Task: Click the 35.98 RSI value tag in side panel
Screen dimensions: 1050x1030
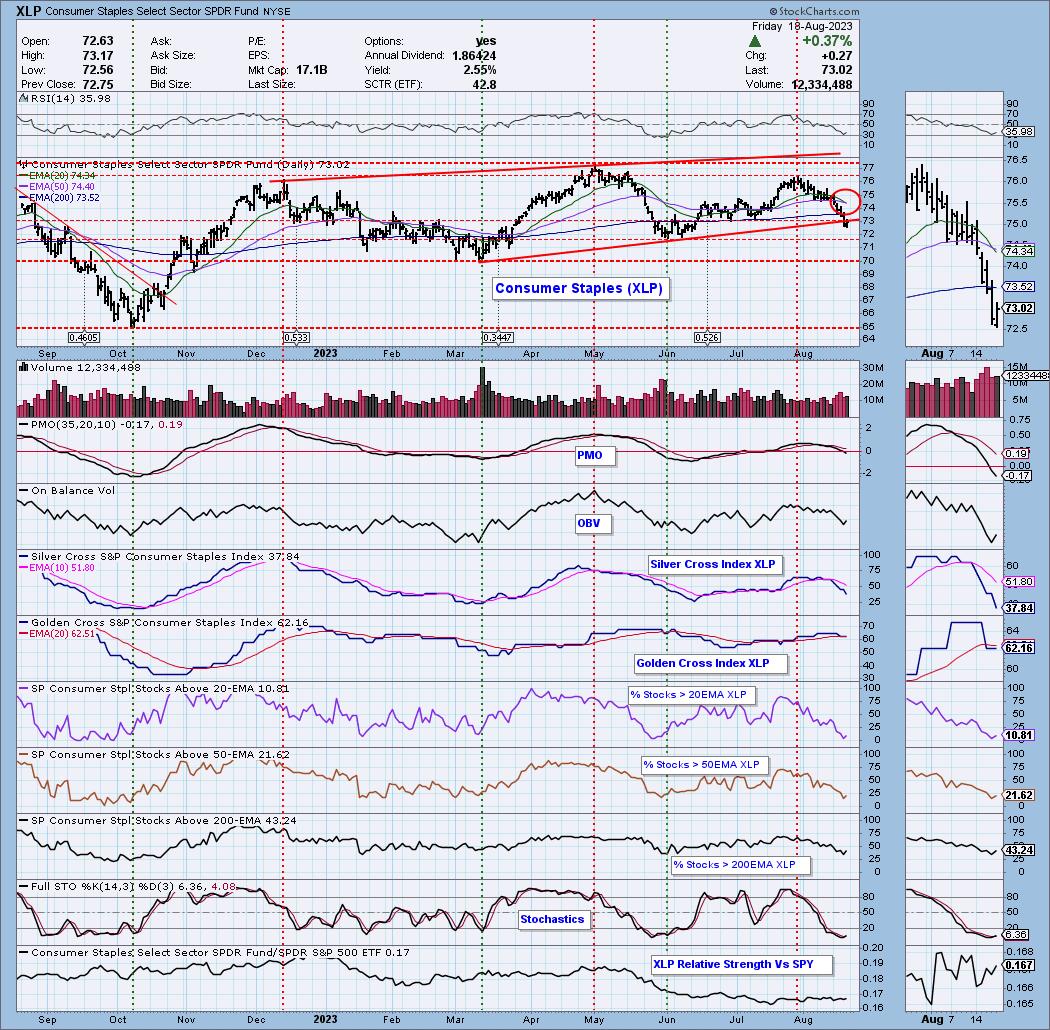Action: click(x=1018, y=133)
